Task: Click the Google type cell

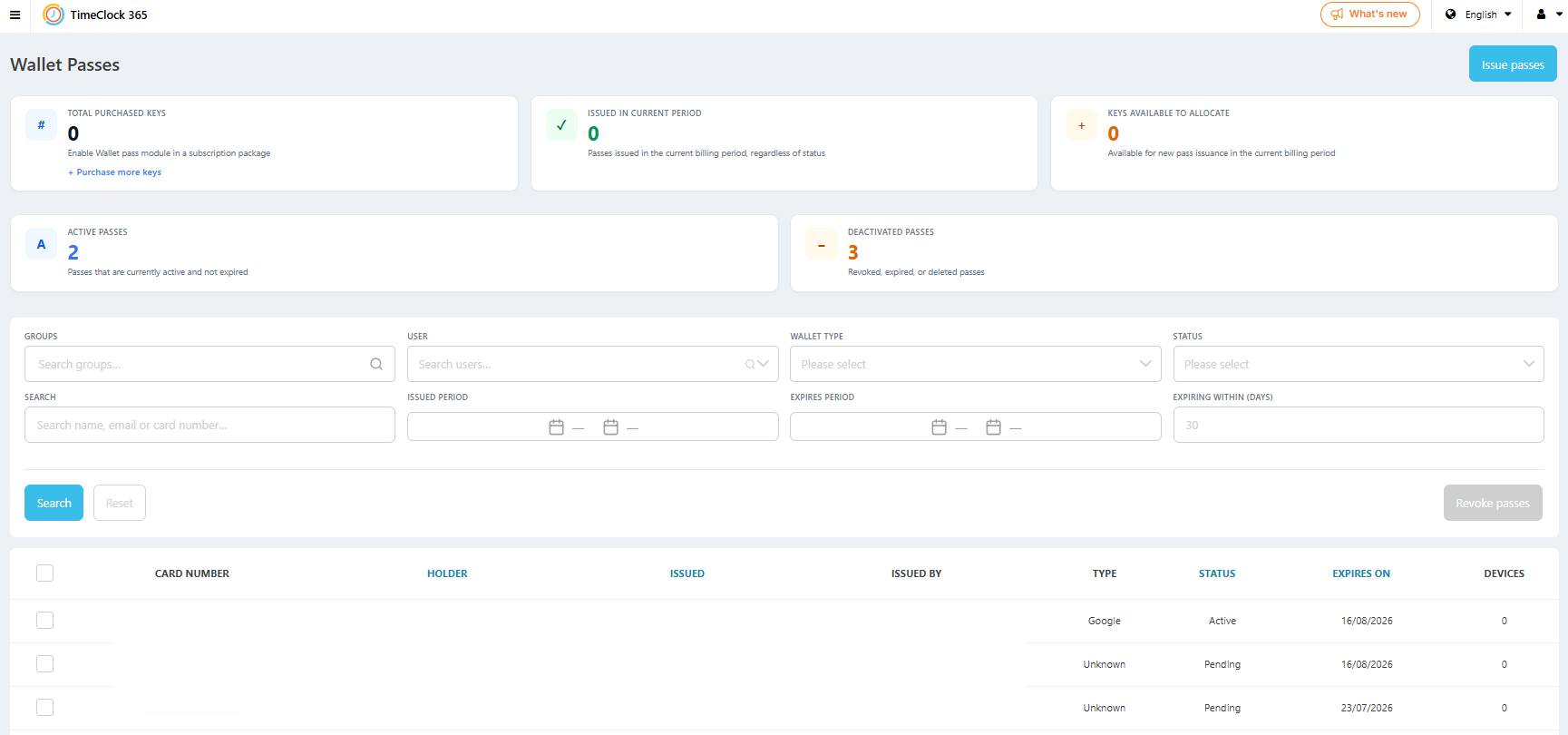Action: click(1105, 621)
